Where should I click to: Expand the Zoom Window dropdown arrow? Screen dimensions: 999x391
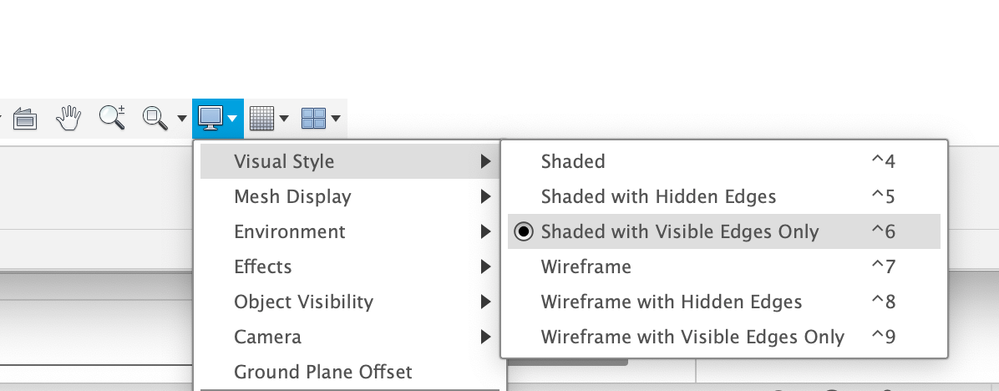point(182,118)
